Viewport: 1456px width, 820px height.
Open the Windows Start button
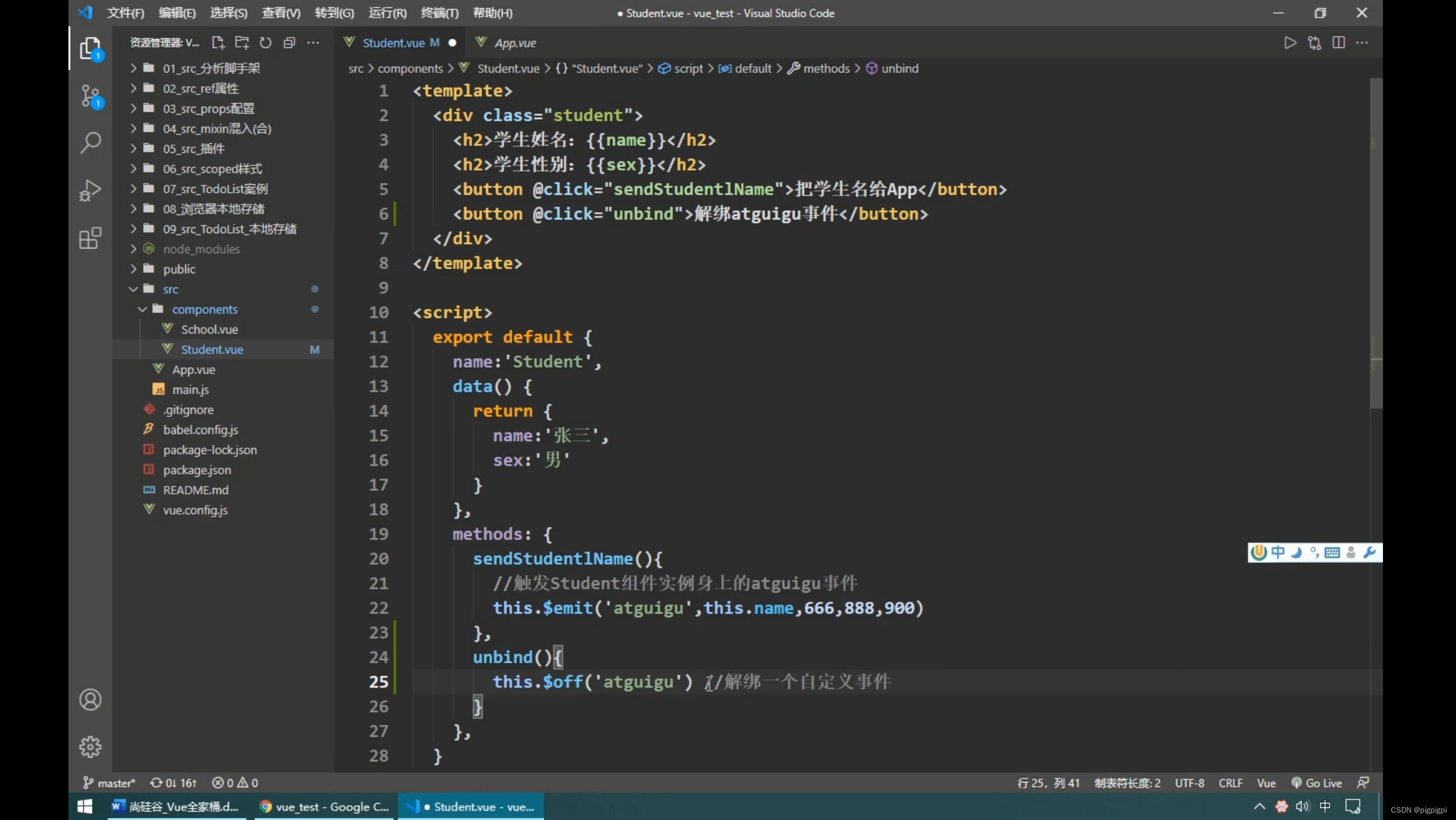(85, 806)
